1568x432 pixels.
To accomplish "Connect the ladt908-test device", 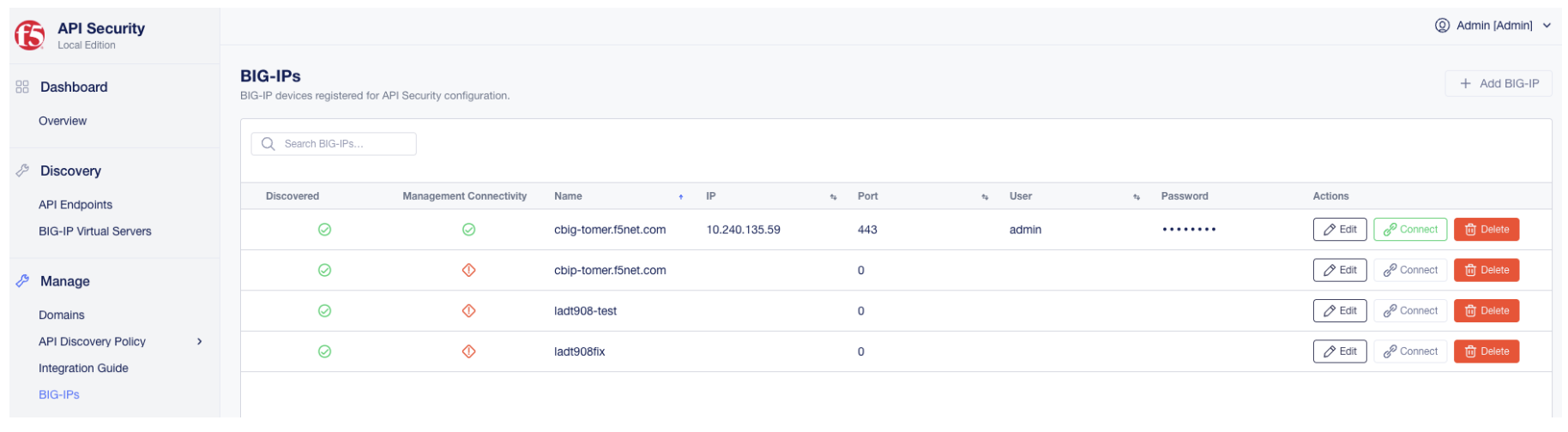I will coord(1410,310).
